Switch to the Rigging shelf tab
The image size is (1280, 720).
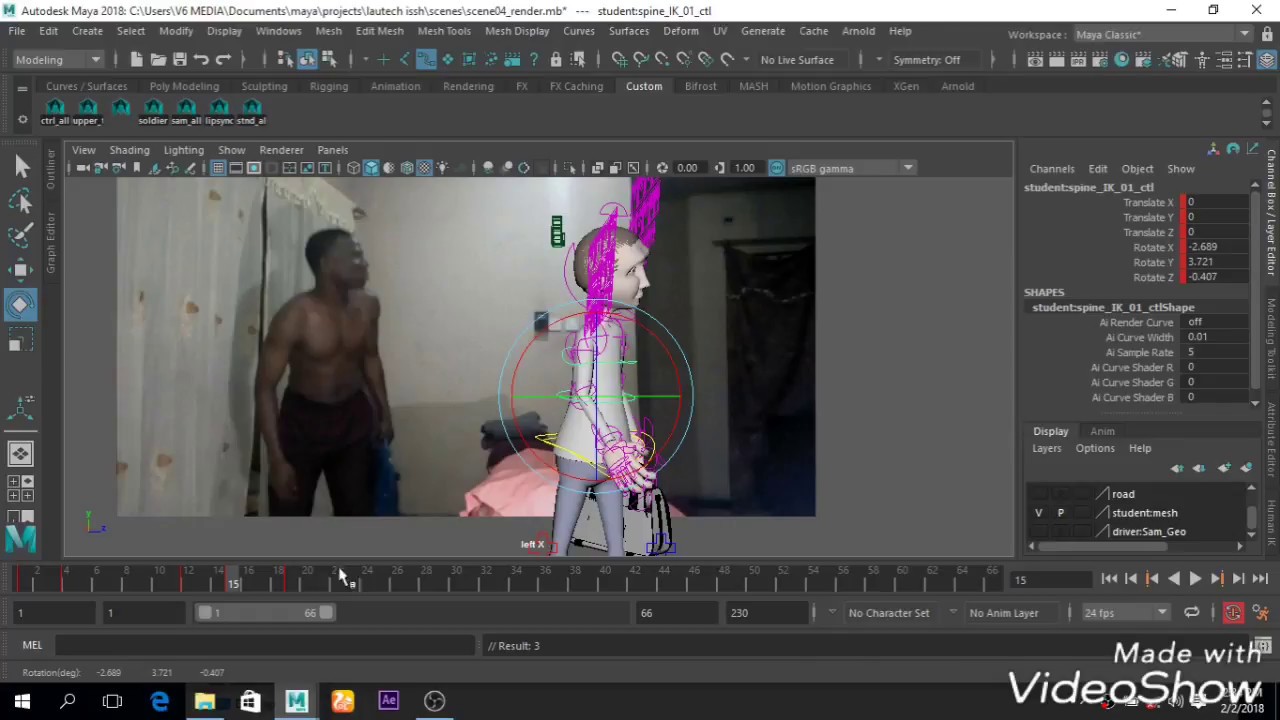[x=329, y=86]
